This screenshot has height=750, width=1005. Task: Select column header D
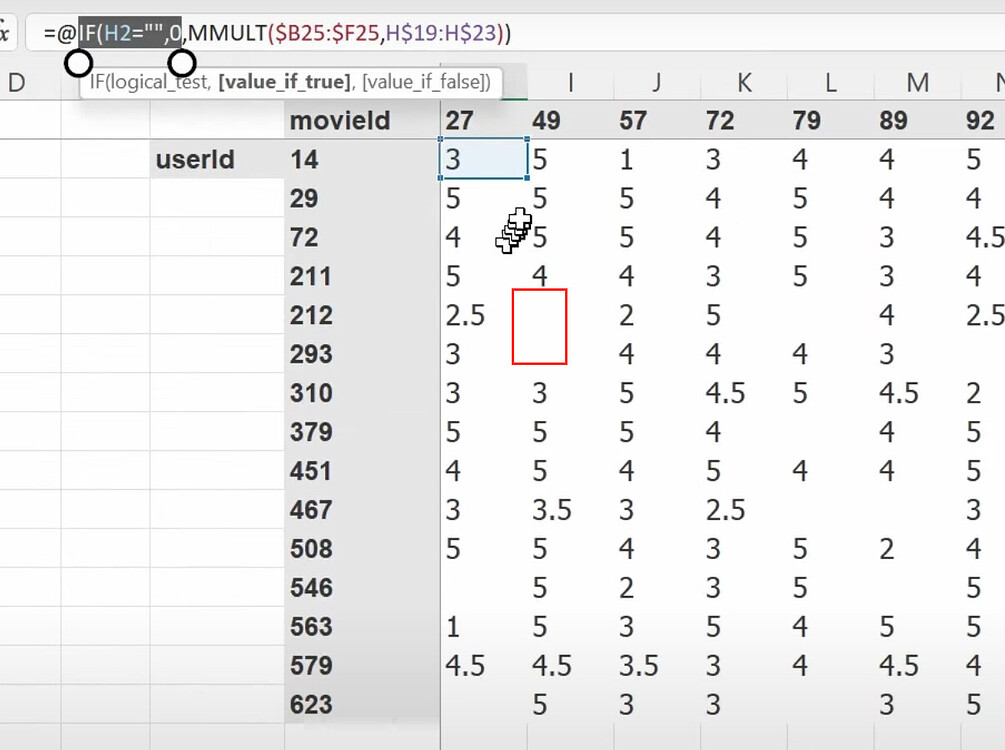[17, 83]
